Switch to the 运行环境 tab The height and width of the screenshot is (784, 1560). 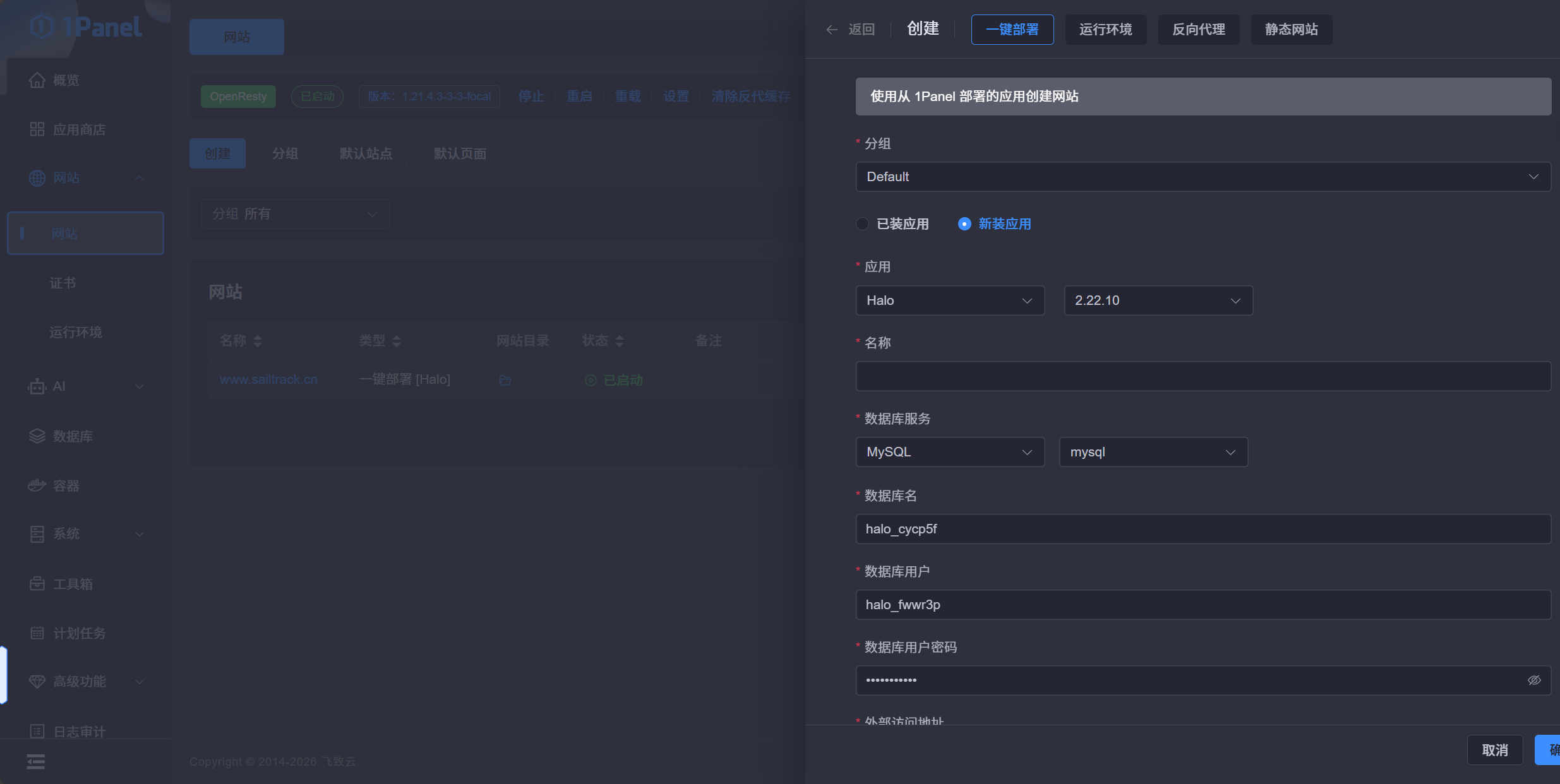pos(1105,30)
